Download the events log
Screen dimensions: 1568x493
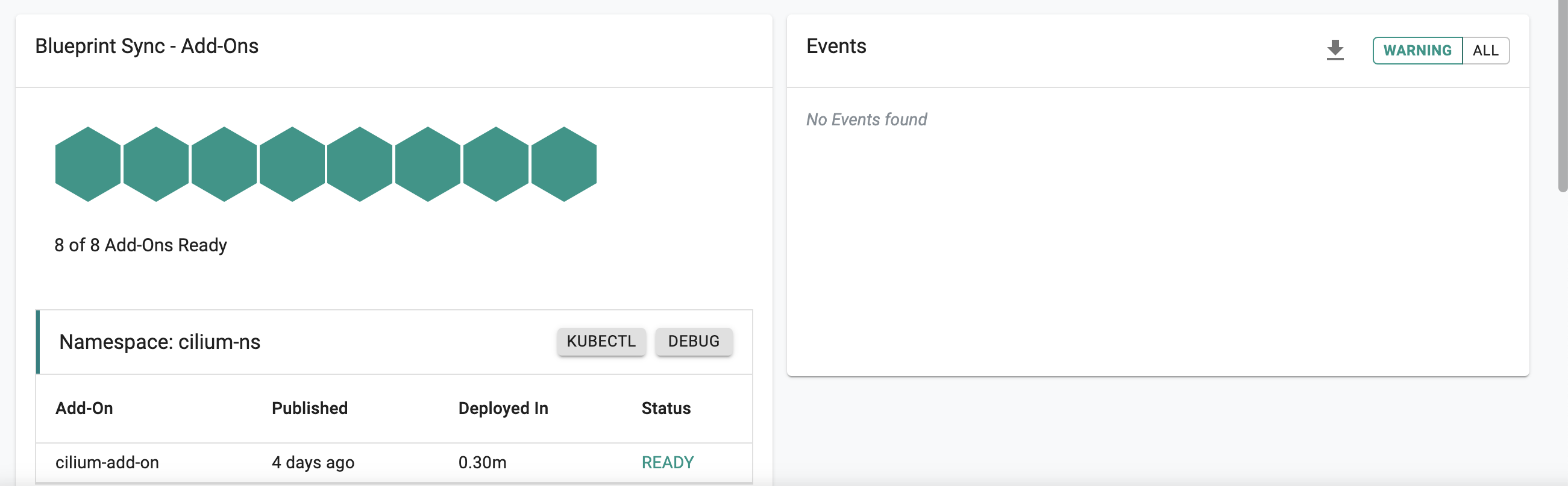click(x=1335, y=50)
